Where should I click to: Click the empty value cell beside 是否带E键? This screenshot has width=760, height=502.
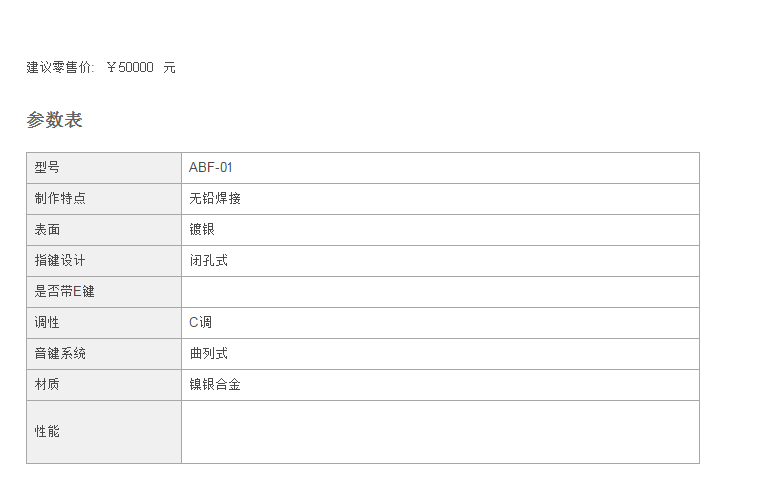pyautogui.click(x=441, y=292)
